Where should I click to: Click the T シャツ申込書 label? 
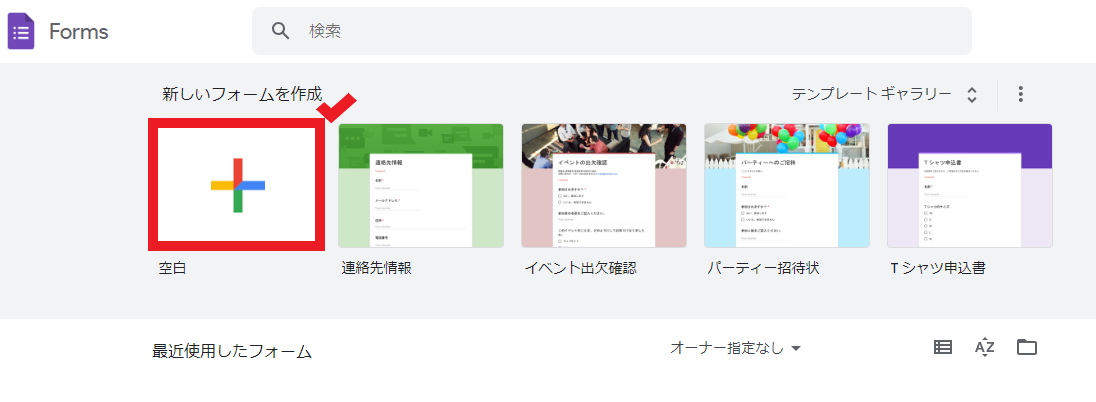938,268
